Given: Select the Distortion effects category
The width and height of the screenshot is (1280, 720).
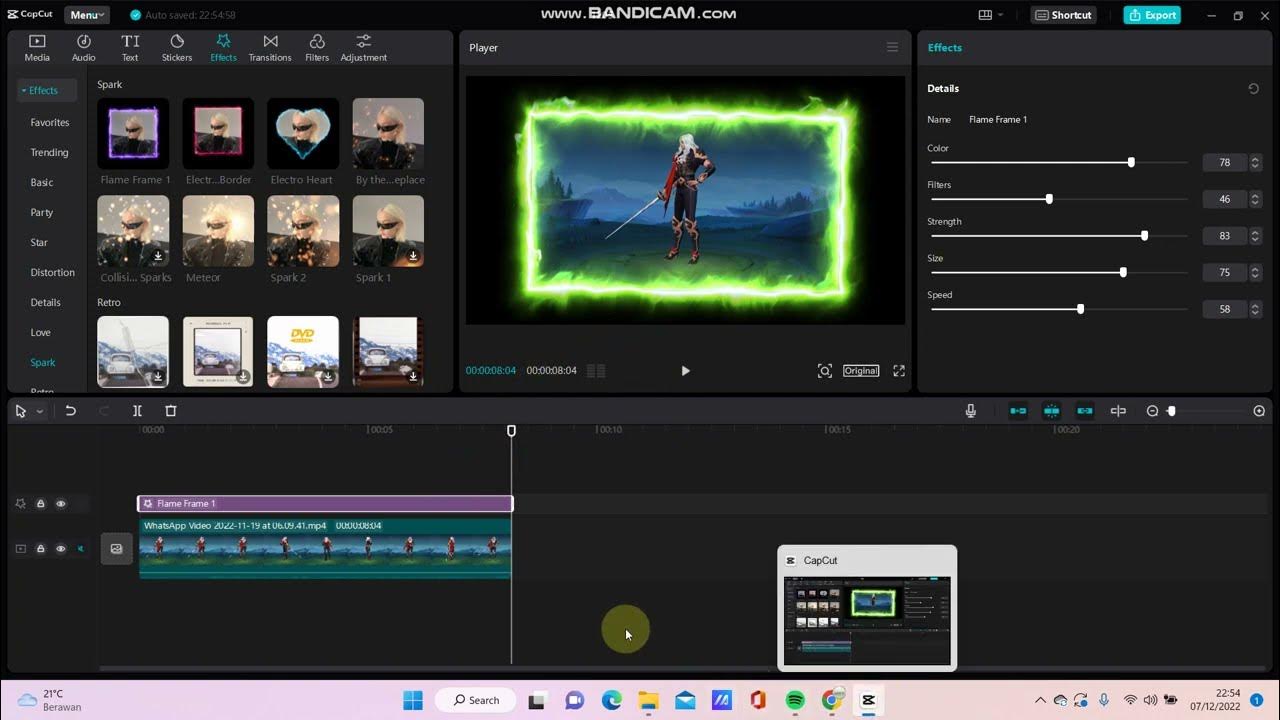Looking at the screenshot, I should 53,272.
